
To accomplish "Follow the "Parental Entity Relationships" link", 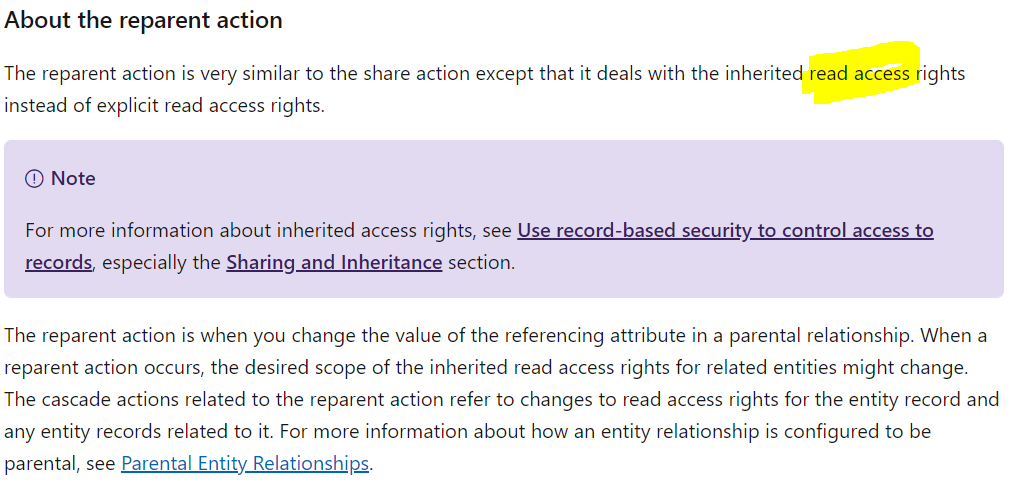I will coord(245,464).
